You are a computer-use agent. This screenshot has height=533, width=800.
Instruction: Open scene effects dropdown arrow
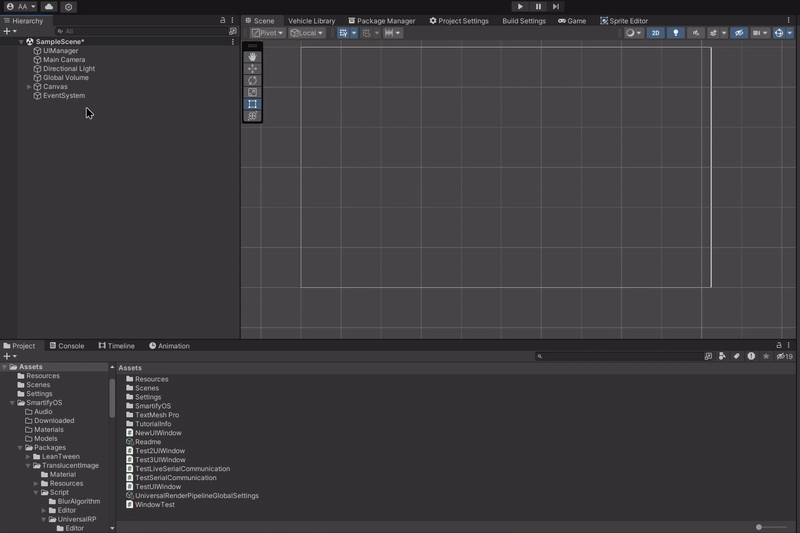[x=724, y=33]
